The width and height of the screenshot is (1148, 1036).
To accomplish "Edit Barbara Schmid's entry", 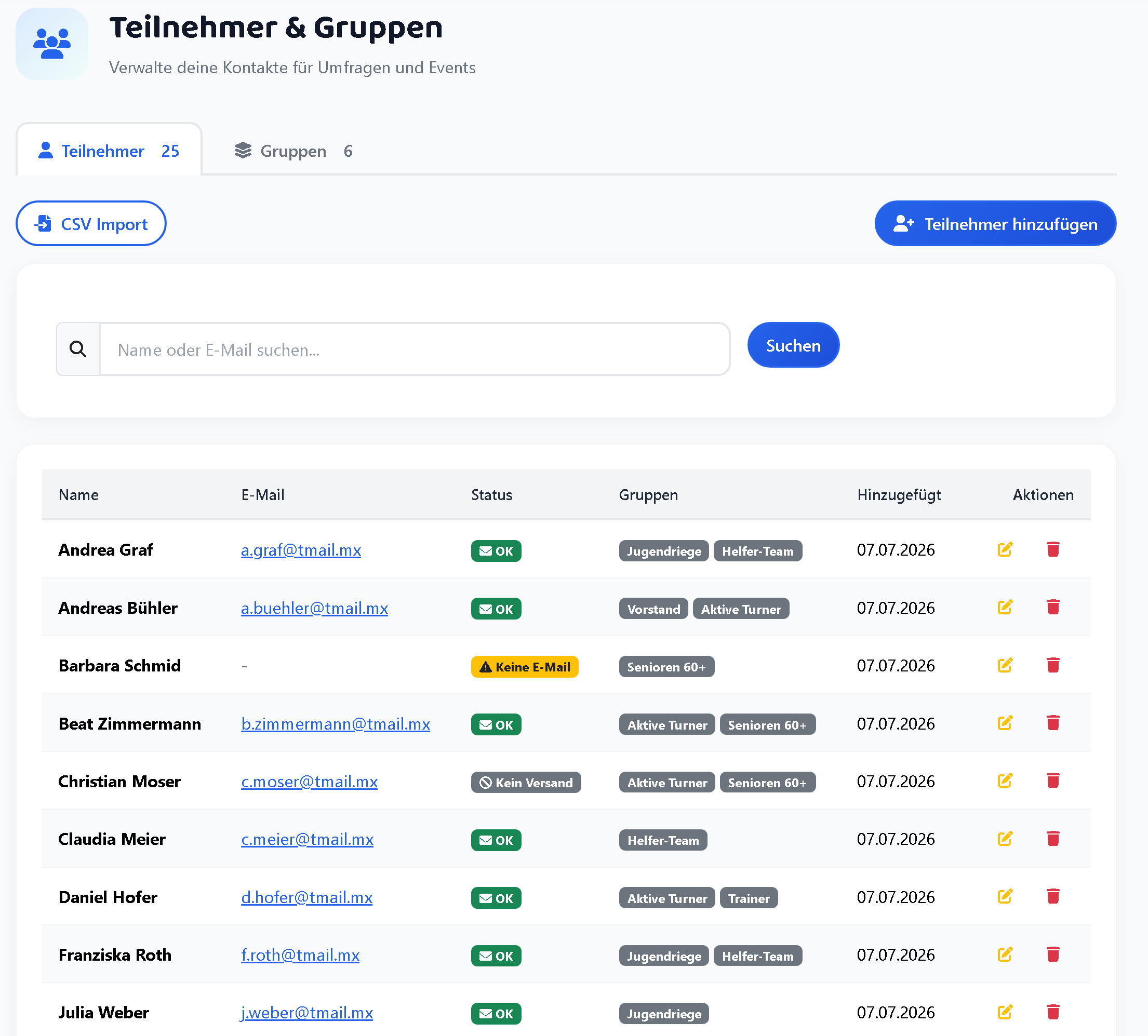I will (1005, 665).
